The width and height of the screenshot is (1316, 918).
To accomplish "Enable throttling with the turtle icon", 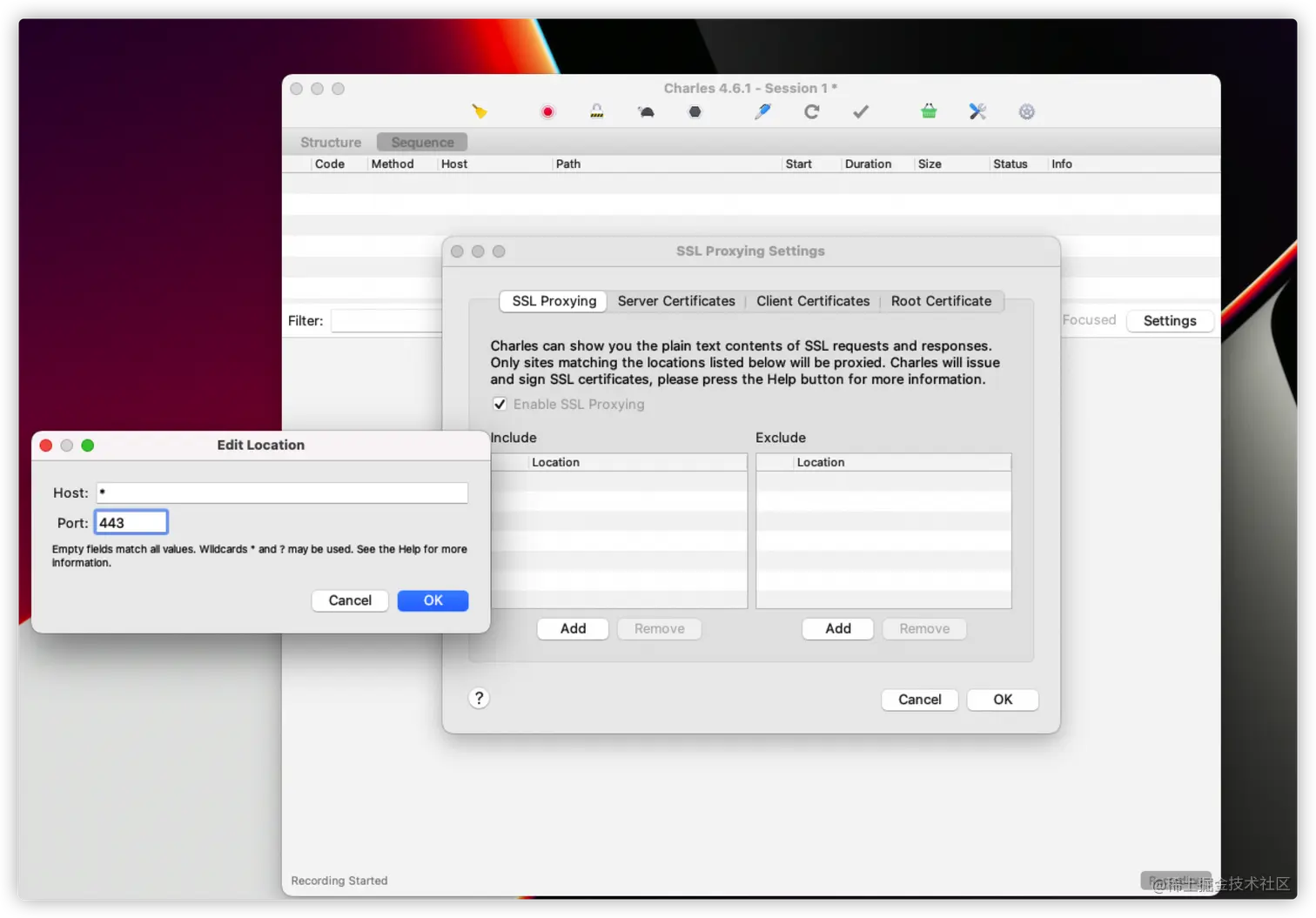I will (x=646, y=111).
